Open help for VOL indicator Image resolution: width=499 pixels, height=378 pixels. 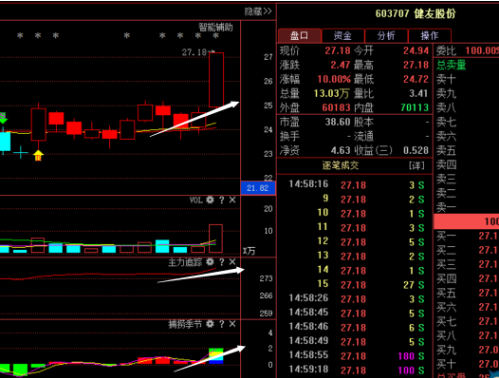coord(222,200)
